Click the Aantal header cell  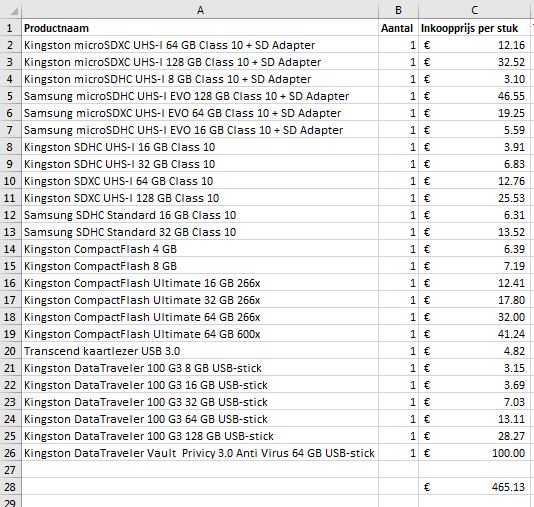pyautogui.click(x=398, y=28)
